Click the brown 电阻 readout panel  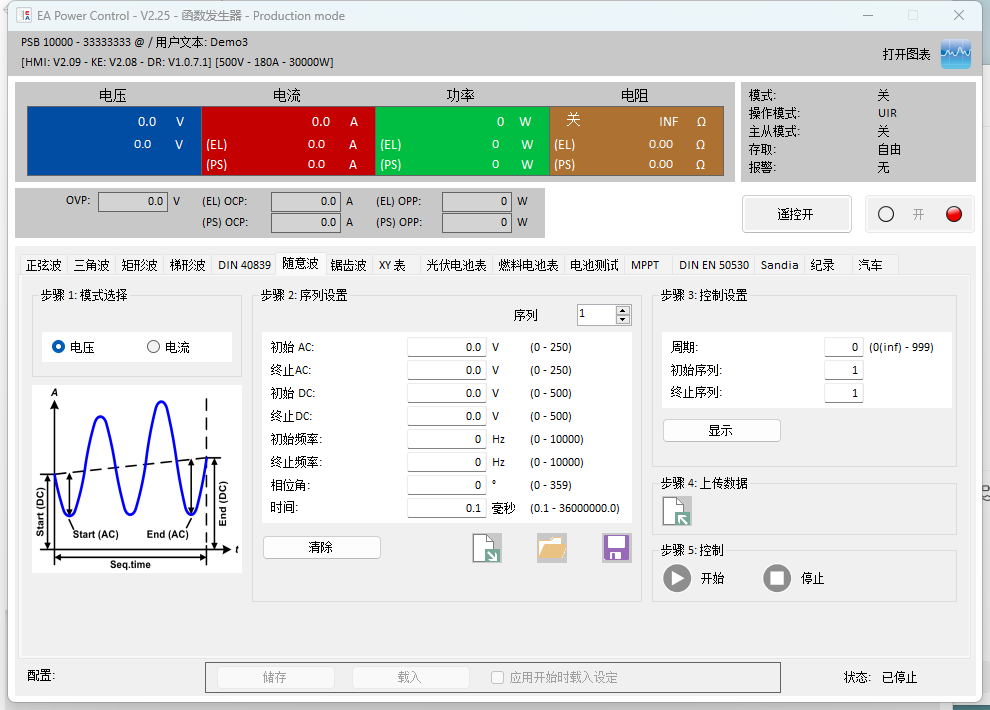tap(636, 141)
